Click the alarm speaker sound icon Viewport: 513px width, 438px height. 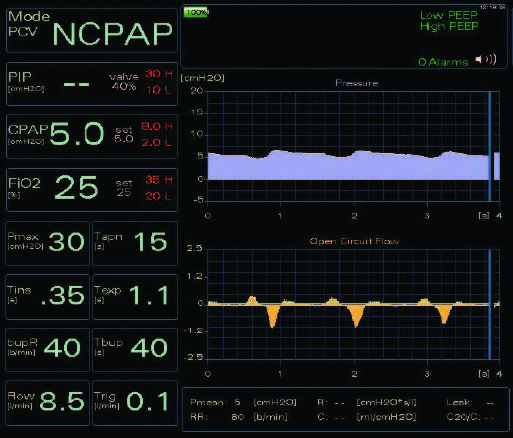(x=486, y=59)
